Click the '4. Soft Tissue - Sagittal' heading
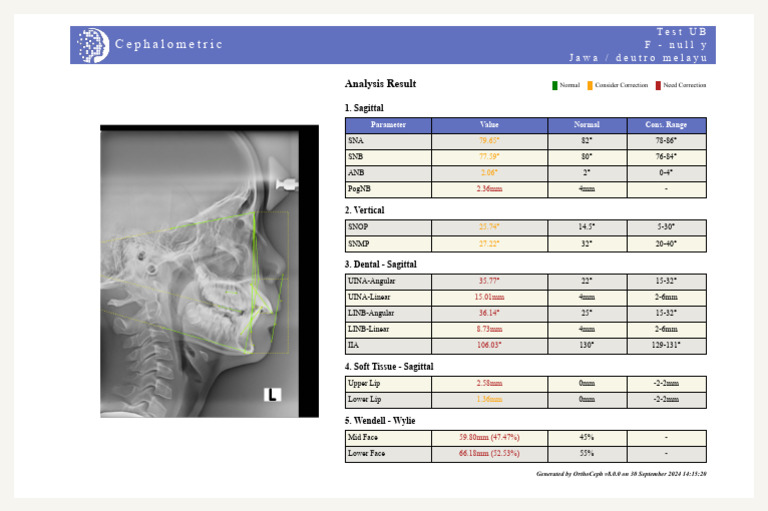Image resolution: width=768 pixels, height=511 pixels. pyautogui.click(x=389, y=366)
